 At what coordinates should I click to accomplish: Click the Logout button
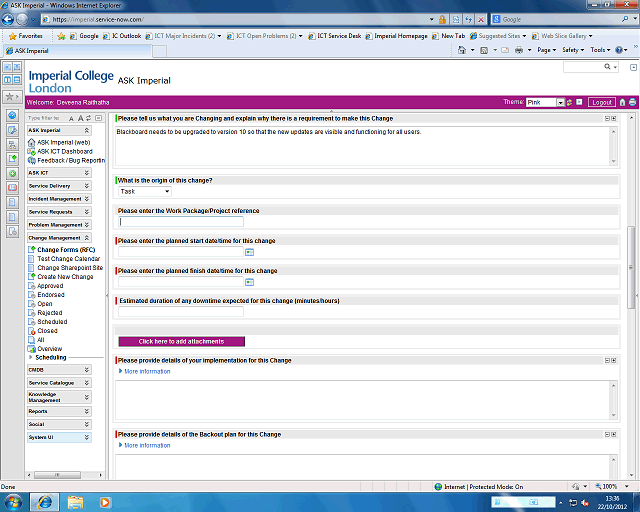pyautogui.click(x=601, y=102)
